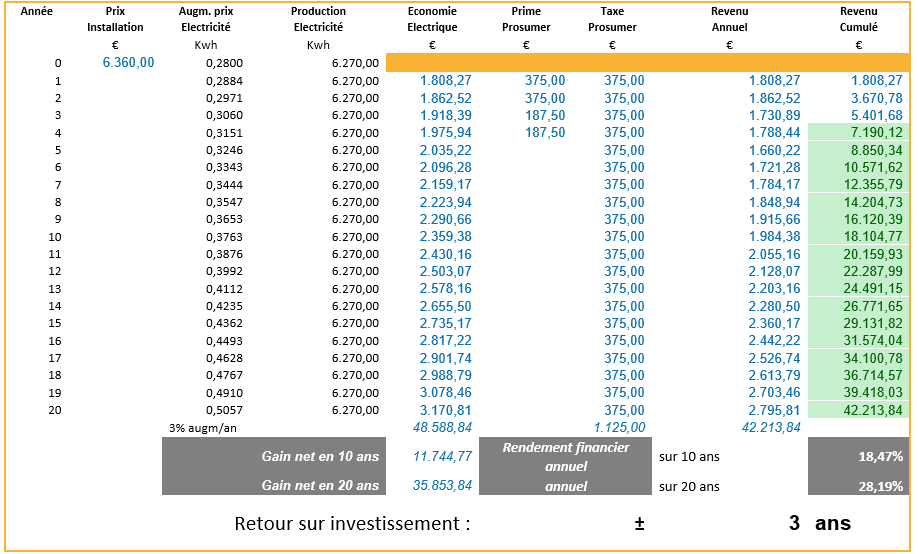Viewport: 918px width, 554px height.
Task: Click the Economie Electrique value 2.096,28
Action: [x=446, y=167]
